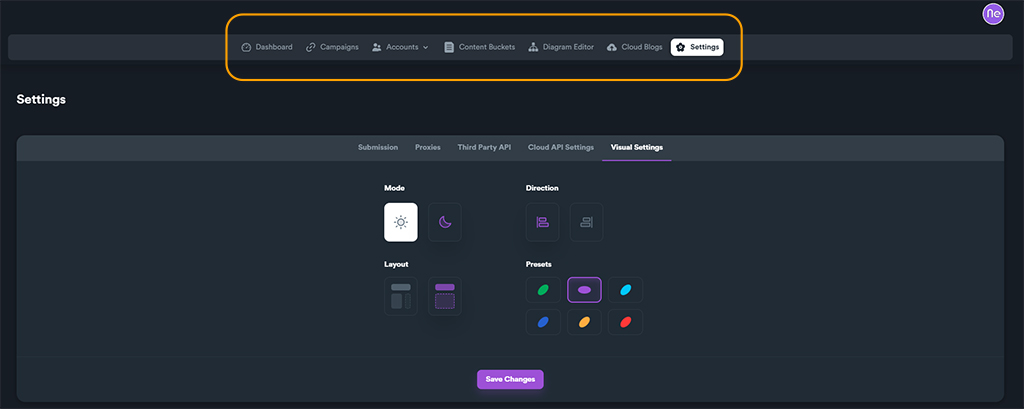This screenshot has width=1024, height=409.
Task: Expand the Accounts dropdown menu
Action: click(x=425, y=47)
